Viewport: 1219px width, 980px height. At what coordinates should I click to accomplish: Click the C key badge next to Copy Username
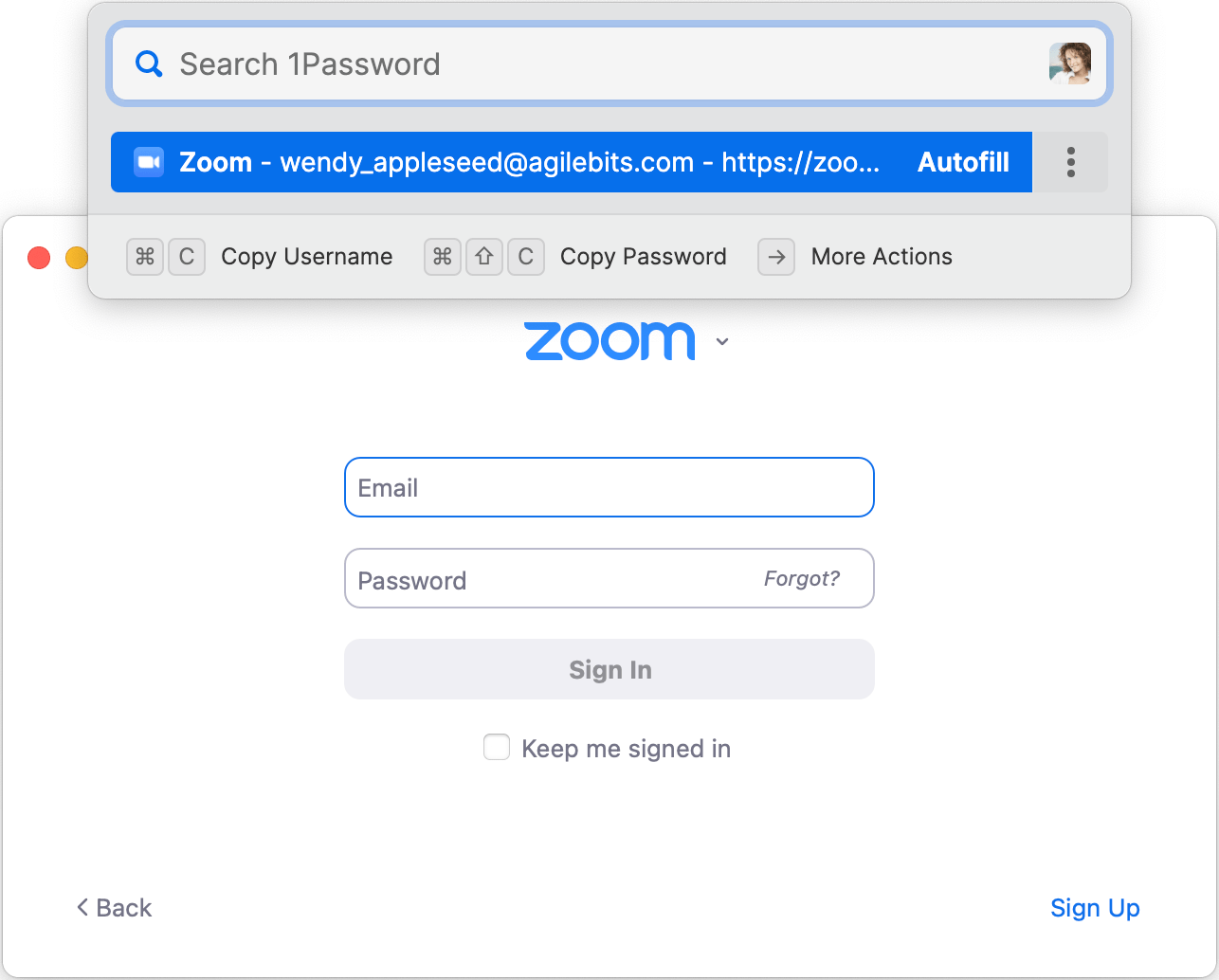click(x=187, y=256)
